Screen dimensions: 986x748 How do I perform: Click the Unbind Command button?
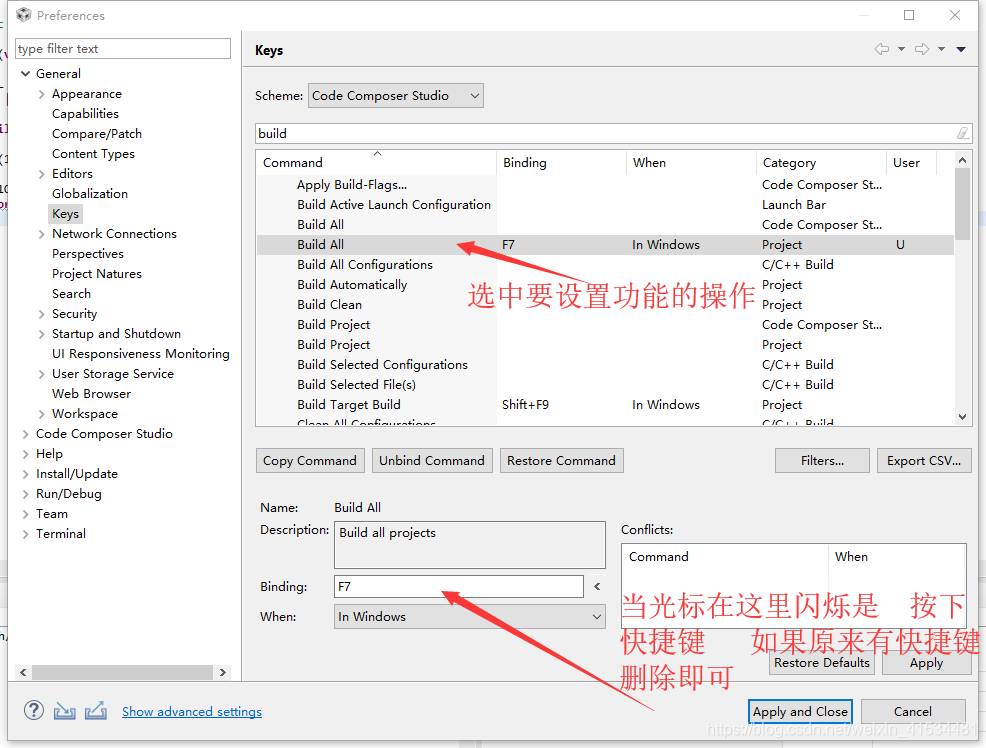point(431,461)
